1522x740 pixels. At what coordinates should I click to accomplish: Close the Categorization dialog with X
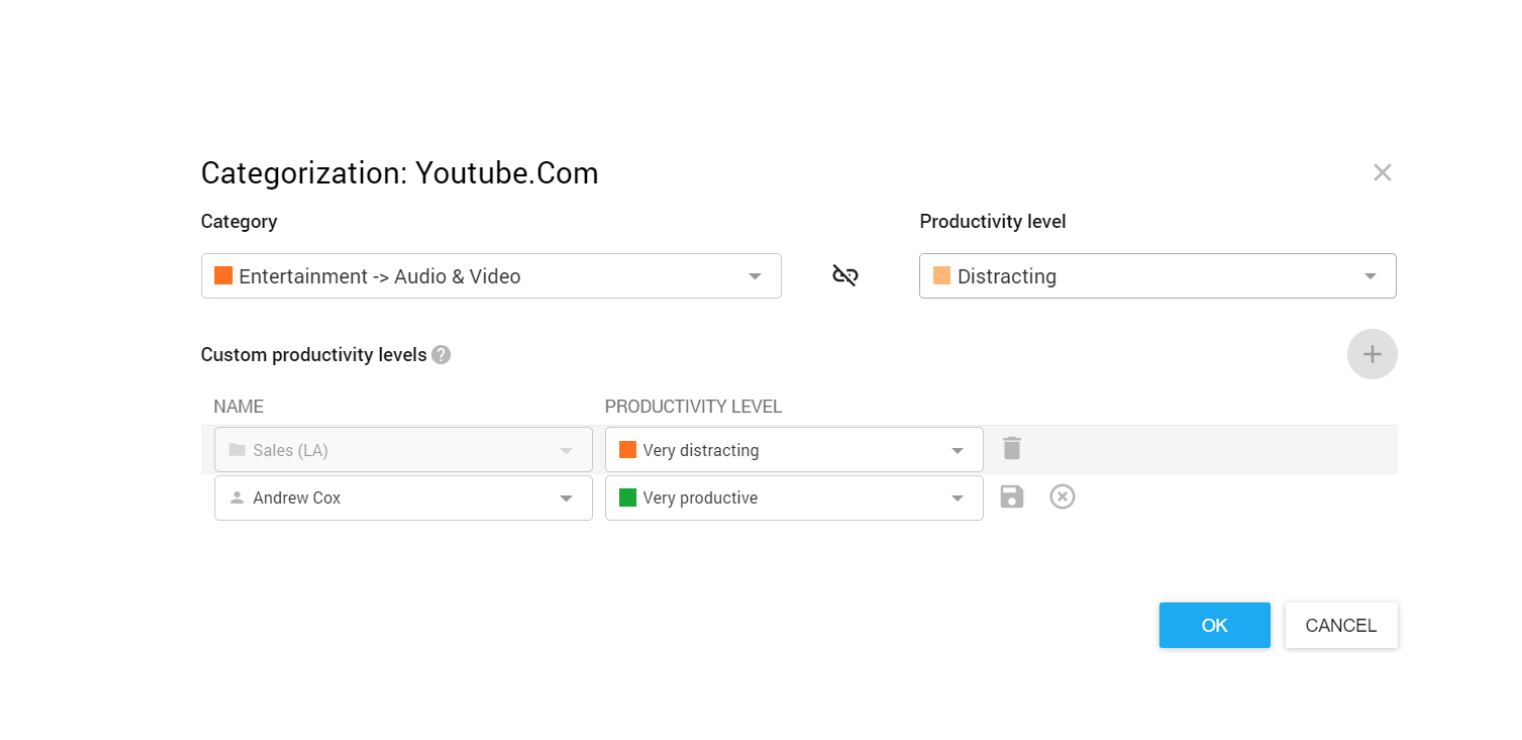coord(1382,173)
